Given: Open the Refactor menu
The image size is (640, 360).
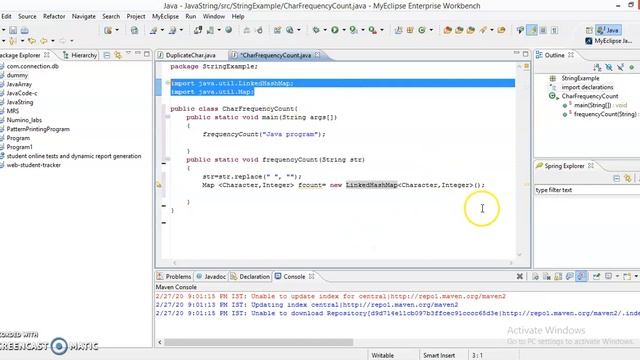Looking at the screenshot, I should pos(54,16).
